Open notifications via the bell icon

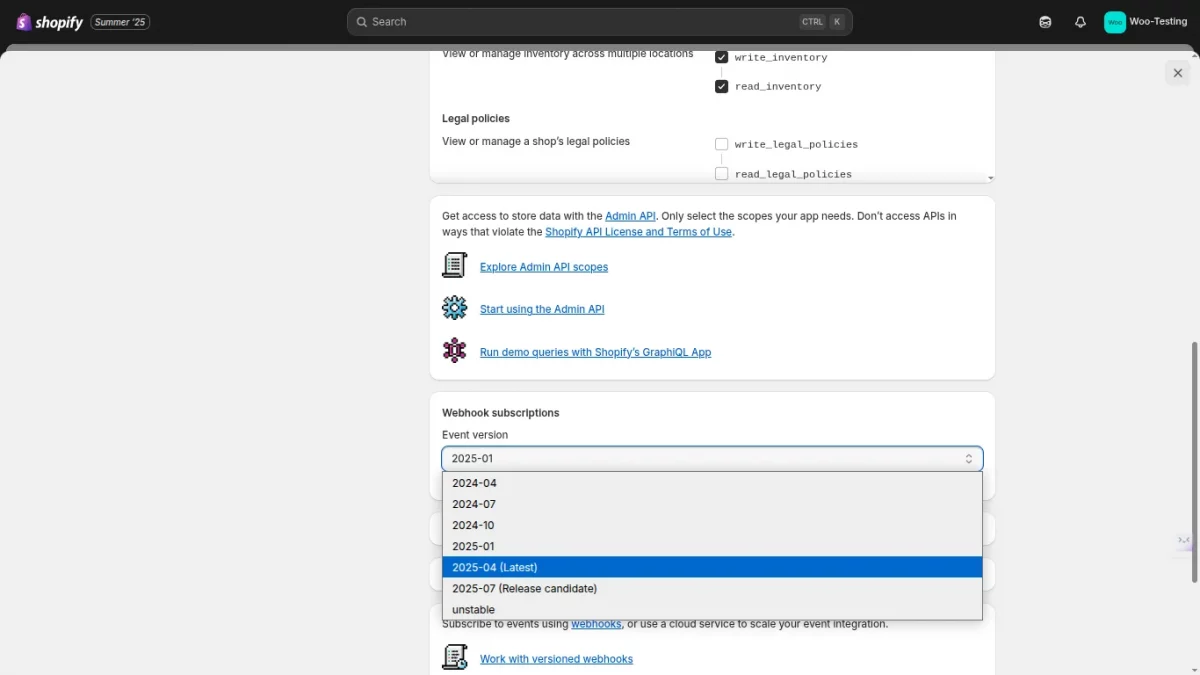tap(1080, 21)
